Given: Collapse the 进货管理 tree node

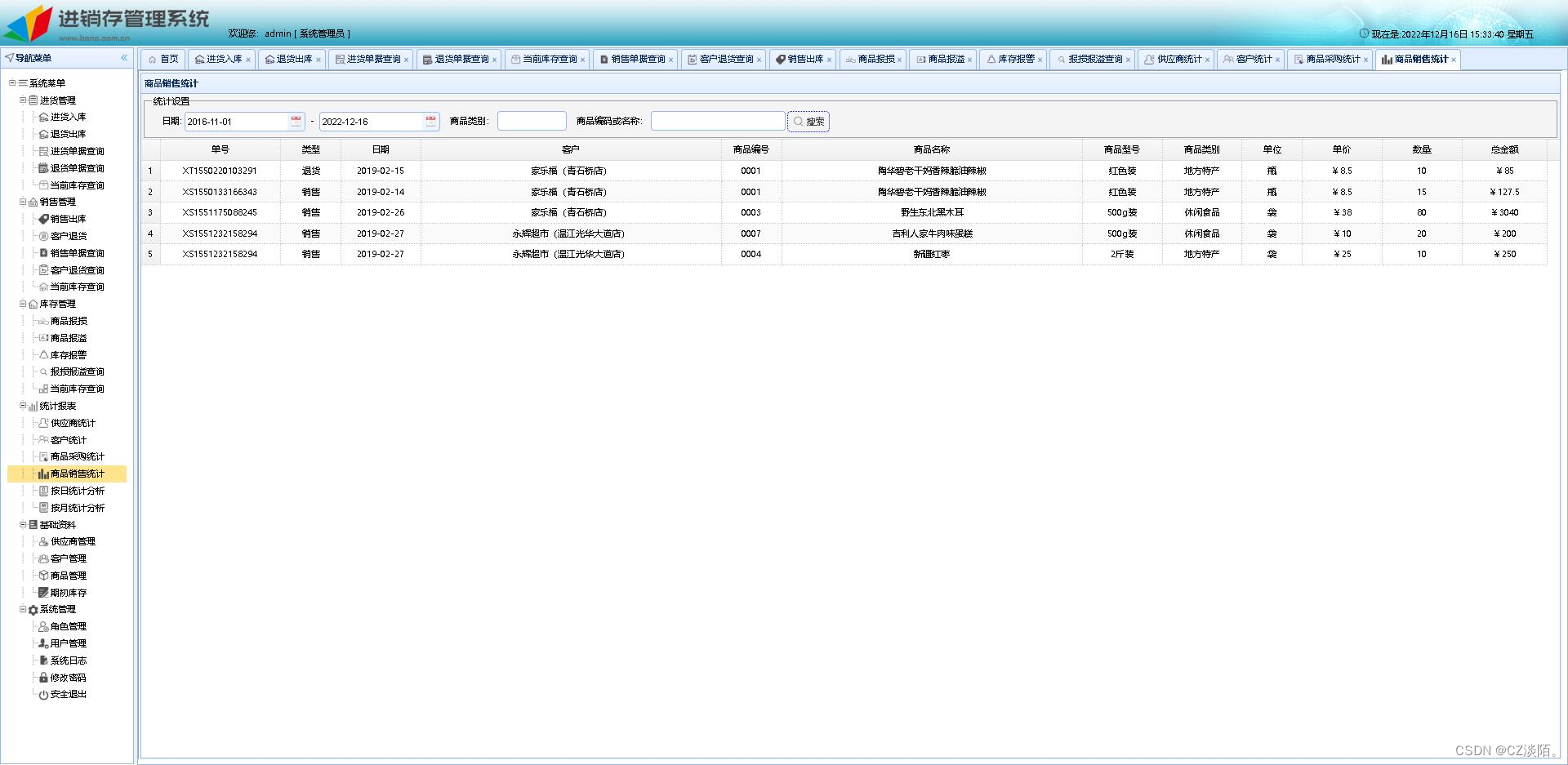Looking at the screenshot, I should point(23,100).
